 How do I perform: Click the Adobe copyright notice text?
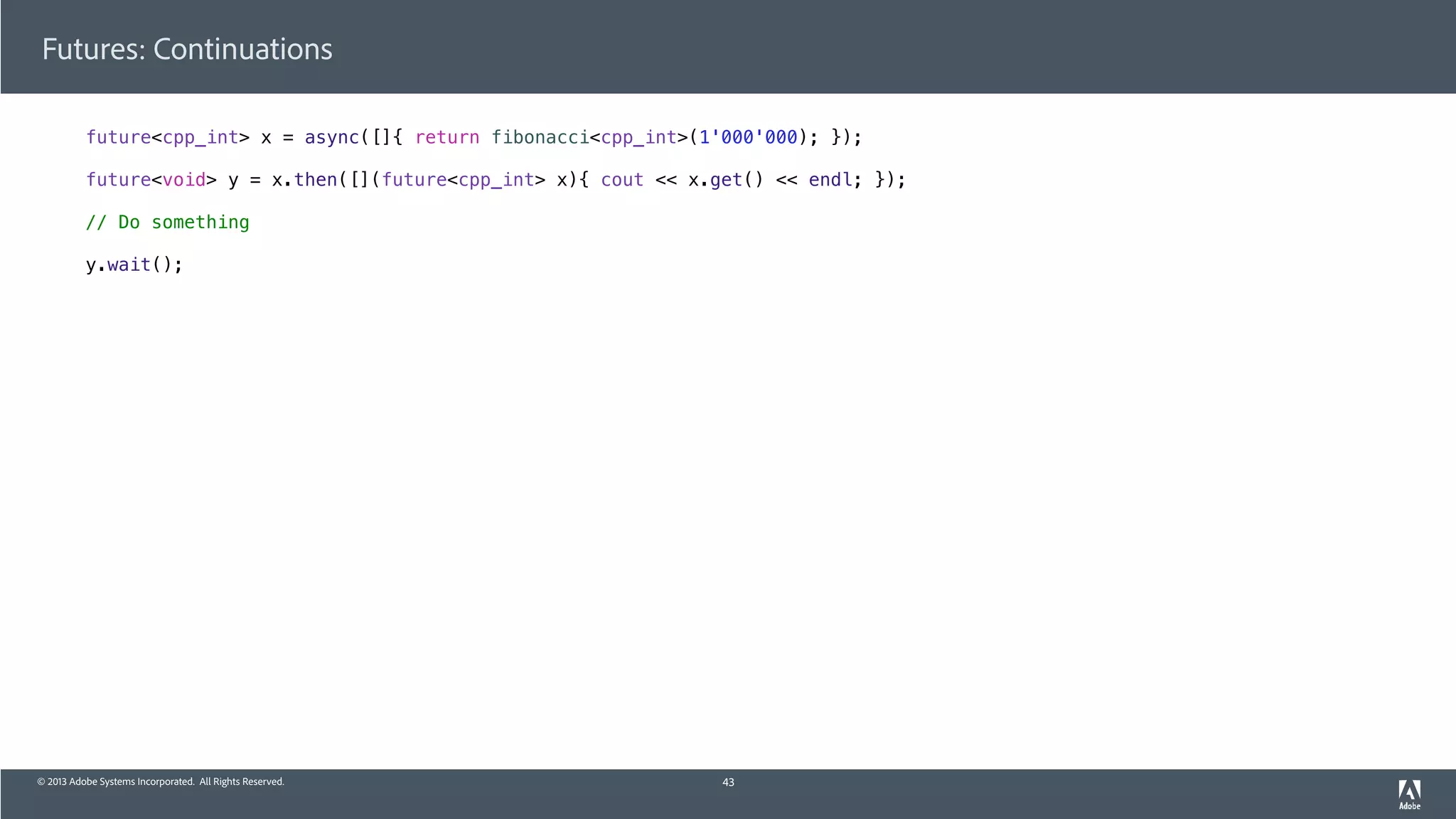coord(161,781)
